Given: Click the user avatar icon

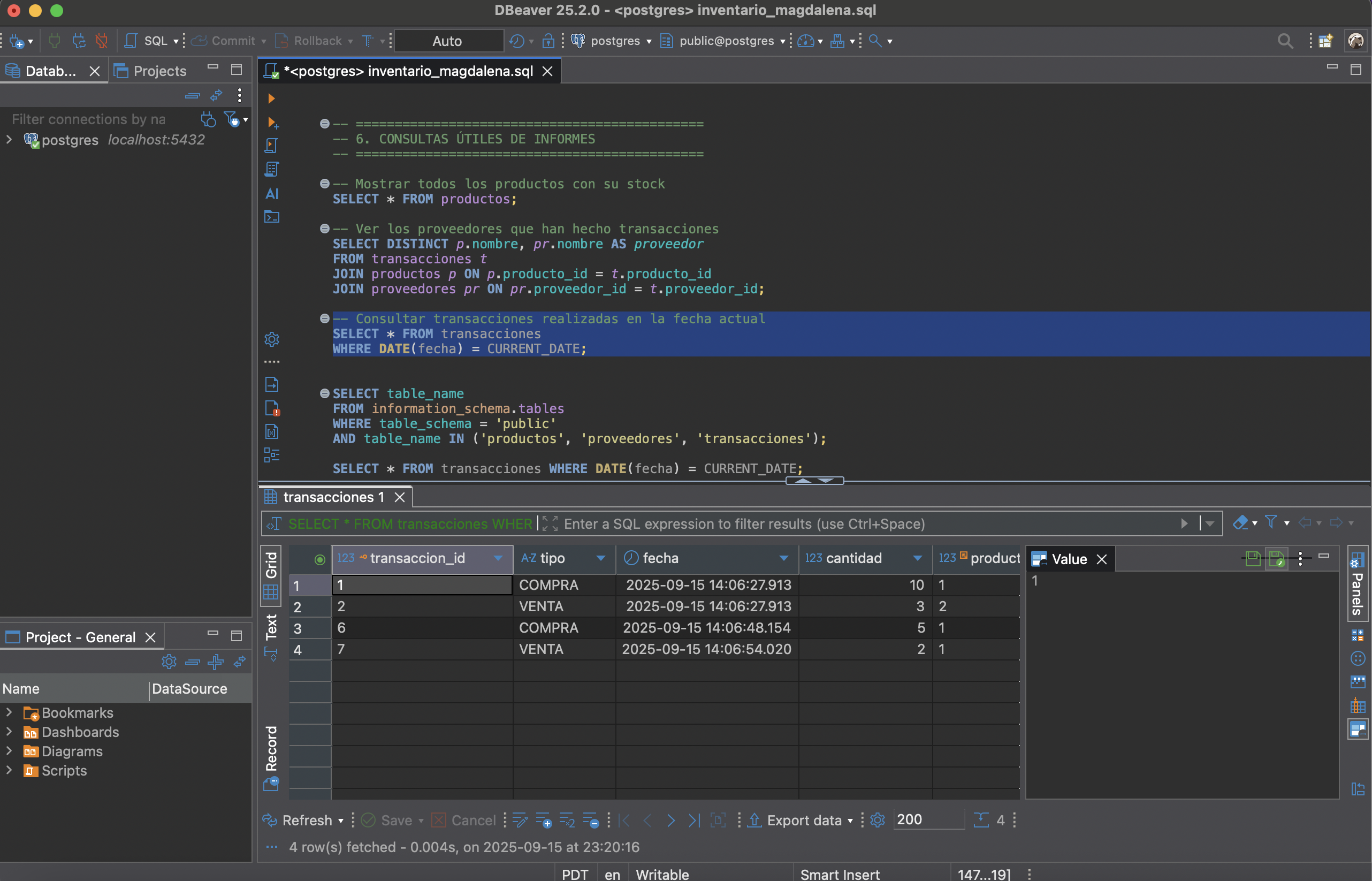Looking at the screenshot, I should tap(1355, 41).
